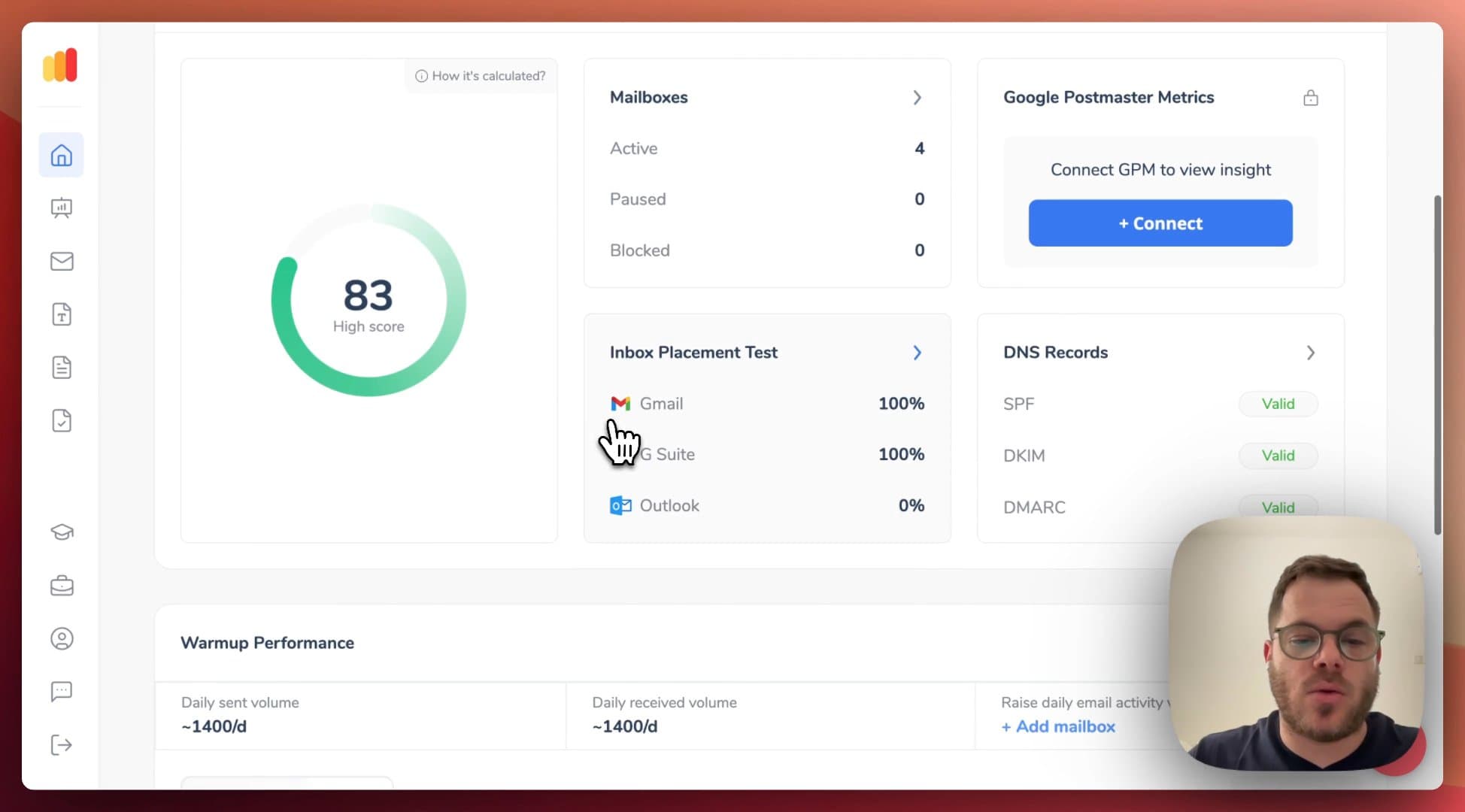
Task: Expand the Mailboxes panel chevron
Action: click(917, 97)
